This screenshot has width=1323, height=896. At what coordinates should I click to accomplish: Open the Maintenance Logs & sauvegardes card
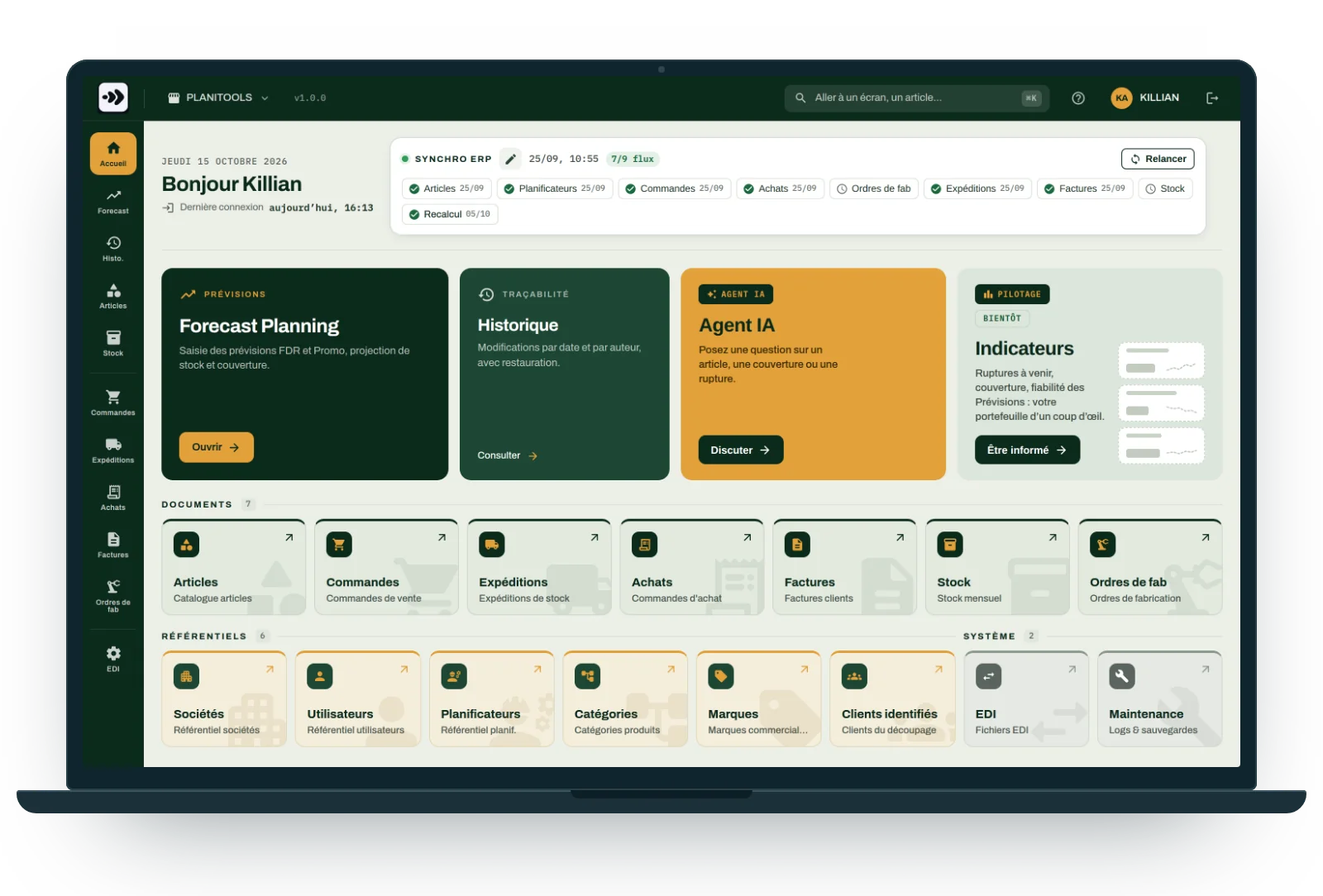[1160, 699]
